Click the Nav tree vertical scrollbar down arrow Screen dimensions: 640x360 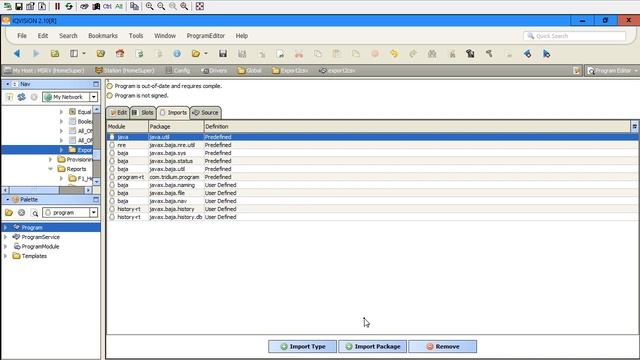click(96, 182)
